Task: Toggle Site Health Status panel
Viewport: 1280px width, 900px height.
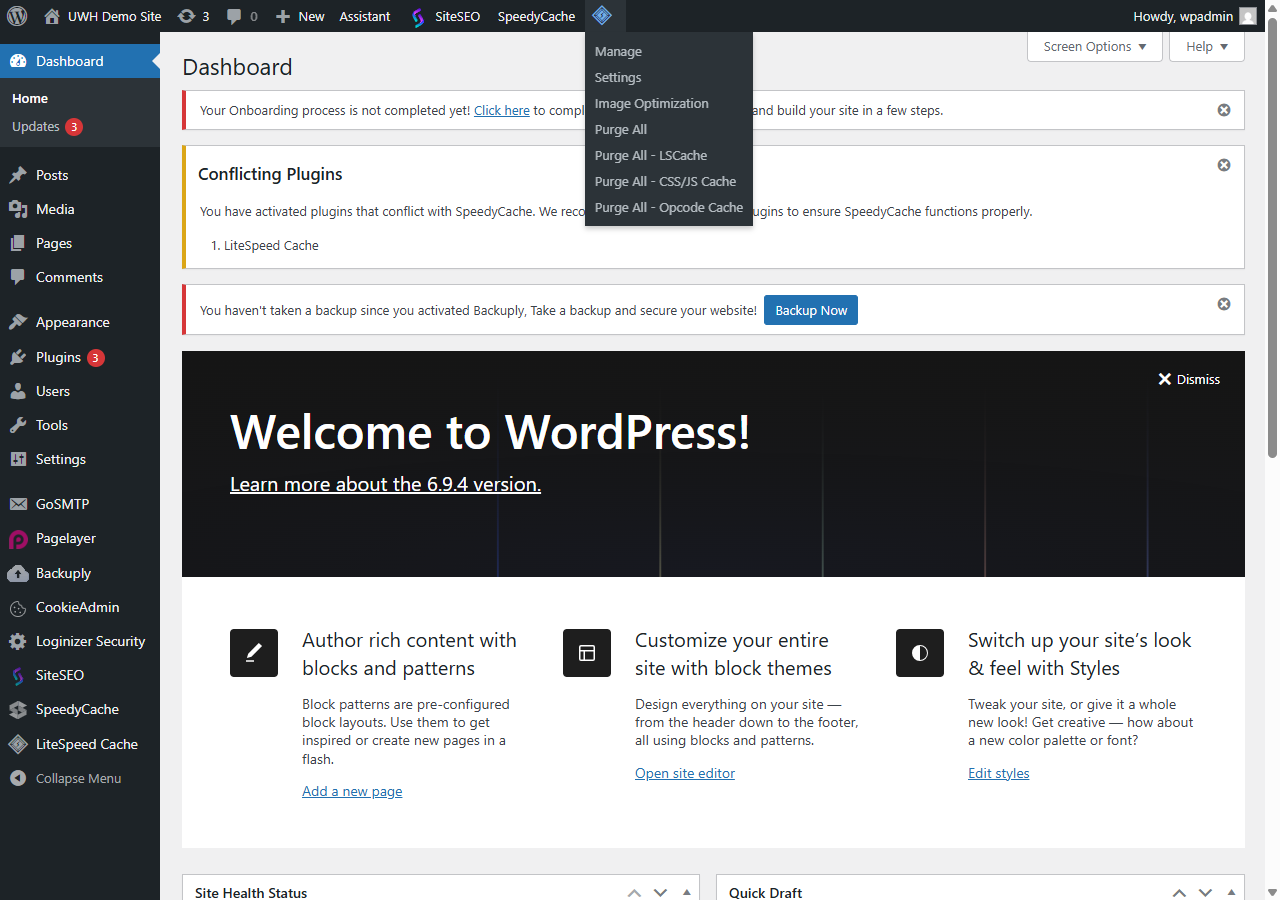Action: [x=686, y=892]
